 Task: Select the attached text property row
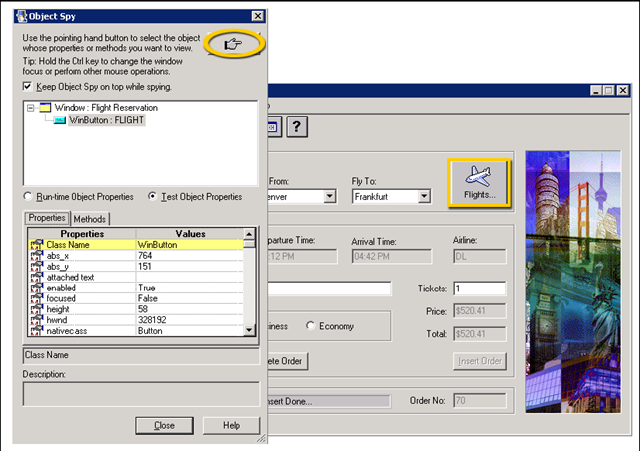click(136, 277)
